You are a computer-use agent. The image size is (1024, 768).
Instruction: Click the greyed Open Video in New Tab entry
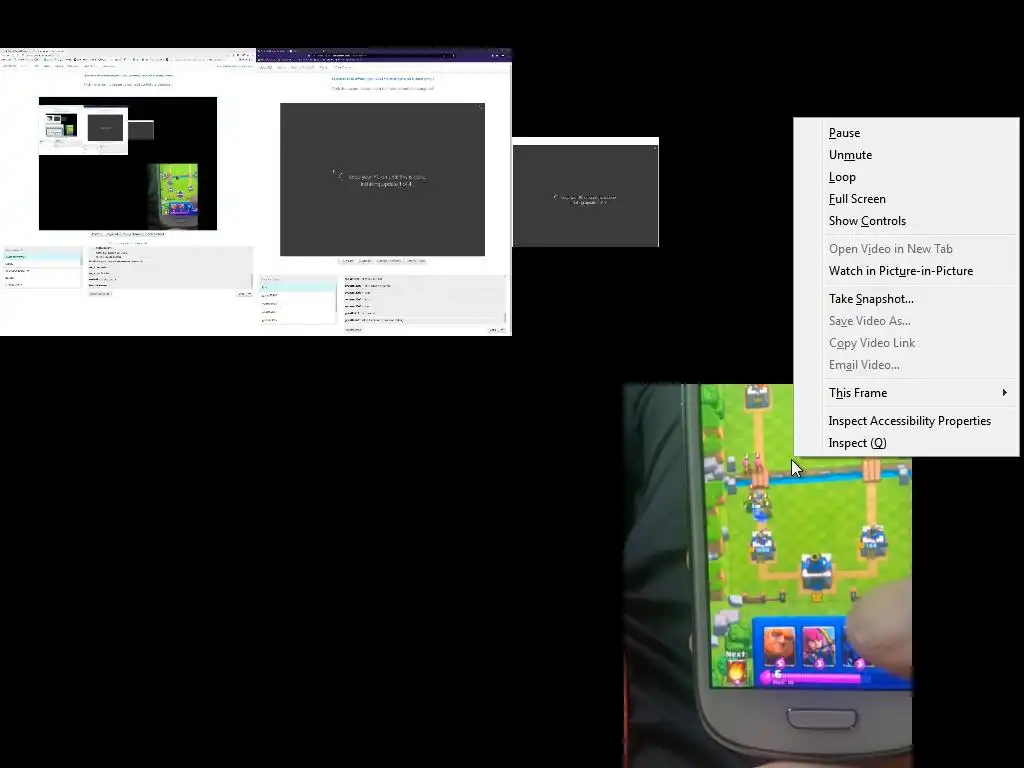coord(906,249)
